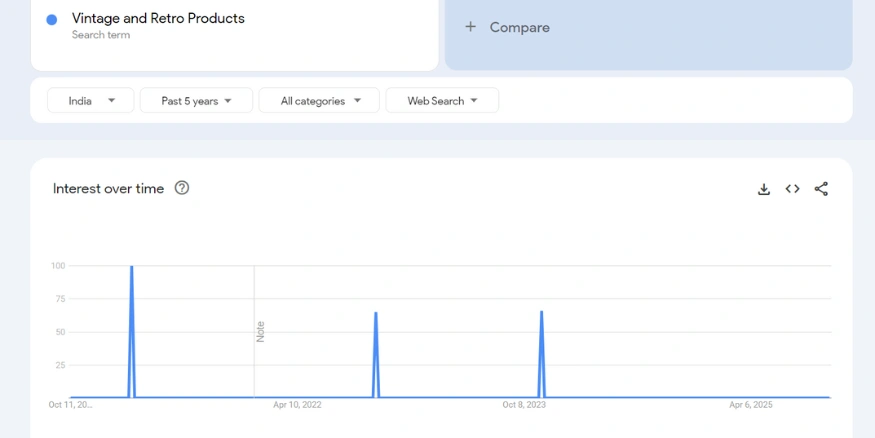This screenshot has width=875, height=438.
Task: Open the All categories dropdown
Action: click(319, 100)
